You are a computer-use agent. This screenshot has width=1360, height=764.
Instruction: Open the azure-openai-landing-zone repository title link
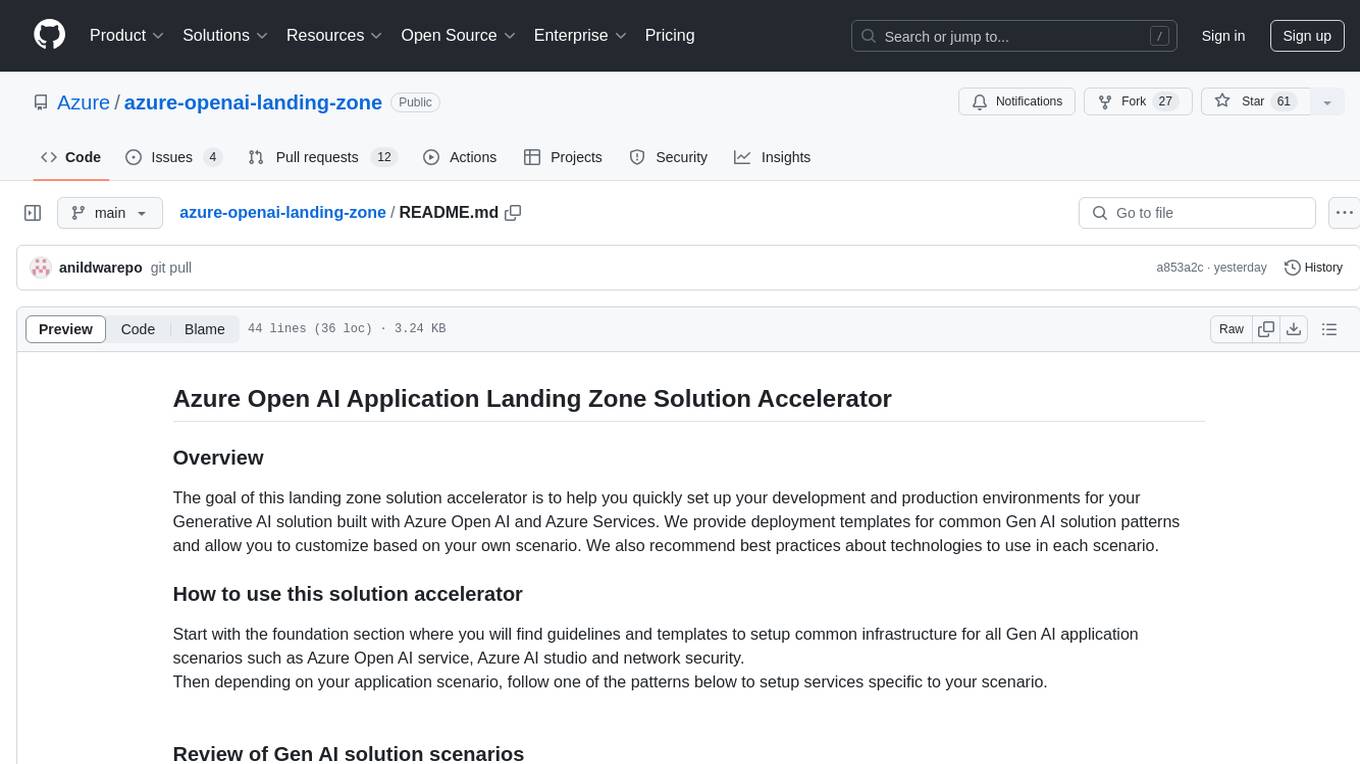click(x=253, y=102)
